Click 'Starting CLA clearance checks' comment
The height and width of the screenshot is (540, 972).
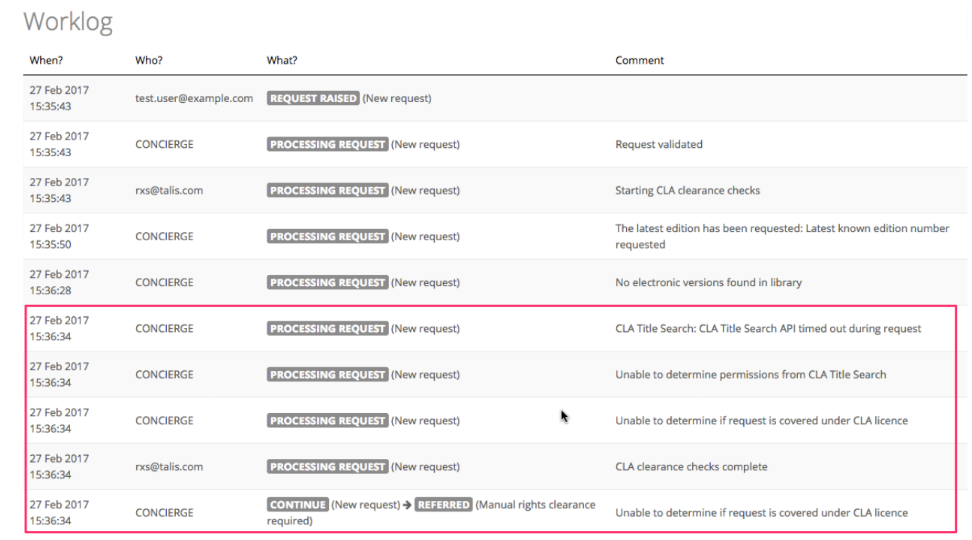tap(687, 190)
